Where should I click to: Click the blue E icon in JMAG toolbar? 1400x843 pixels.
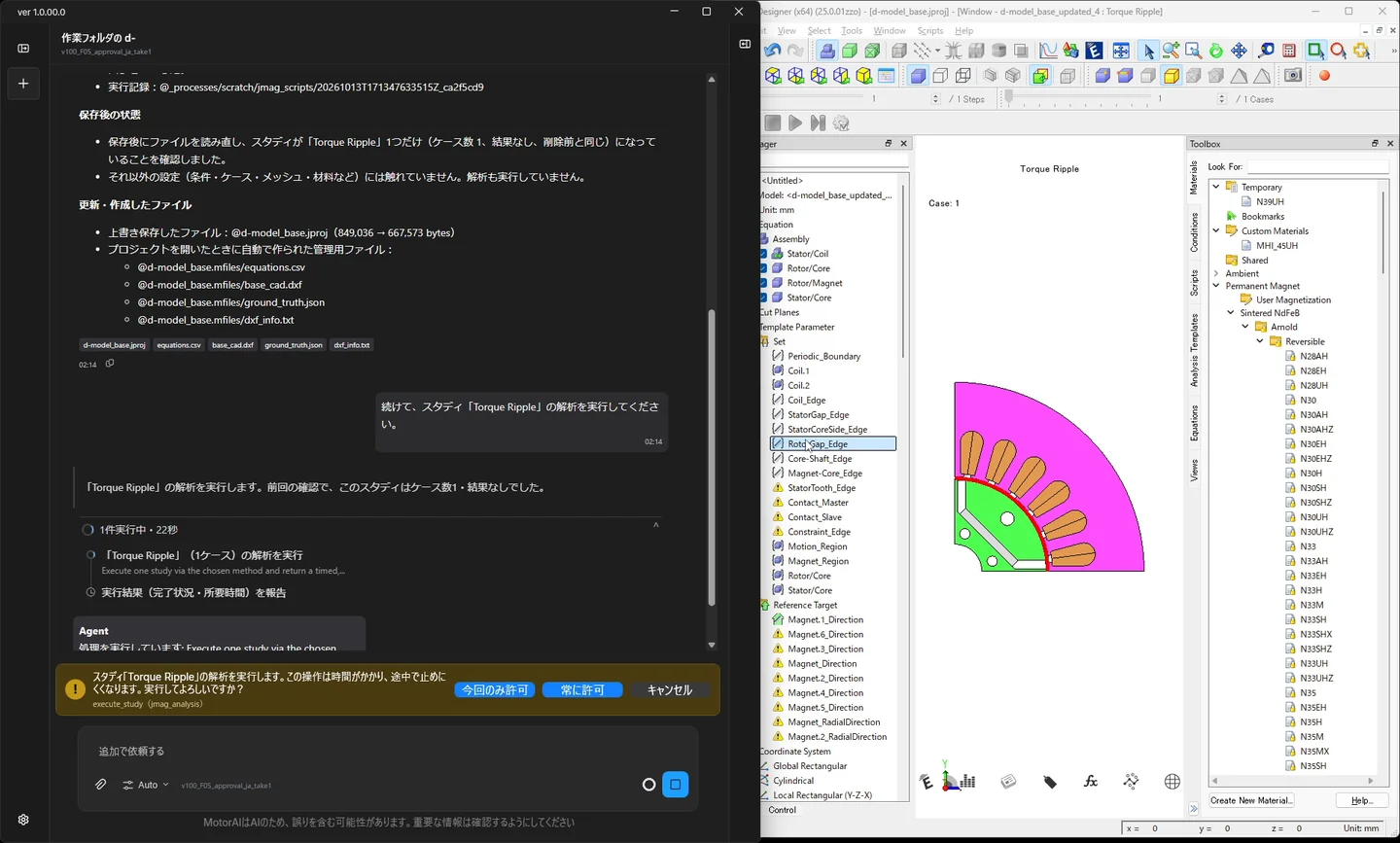(x=1095, y=51)
